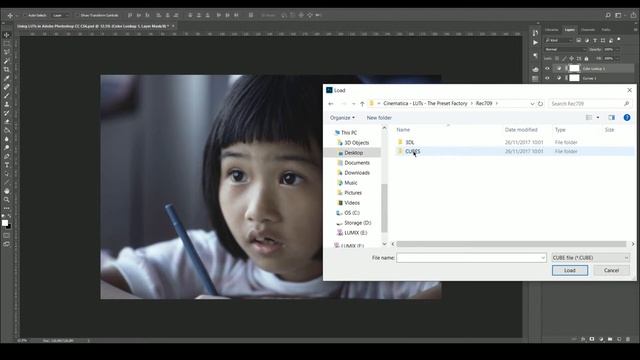Toggle visibility of Color Lookup 1 layer
The width and height of the screenshot is (640, 360).
pos(547,69)
